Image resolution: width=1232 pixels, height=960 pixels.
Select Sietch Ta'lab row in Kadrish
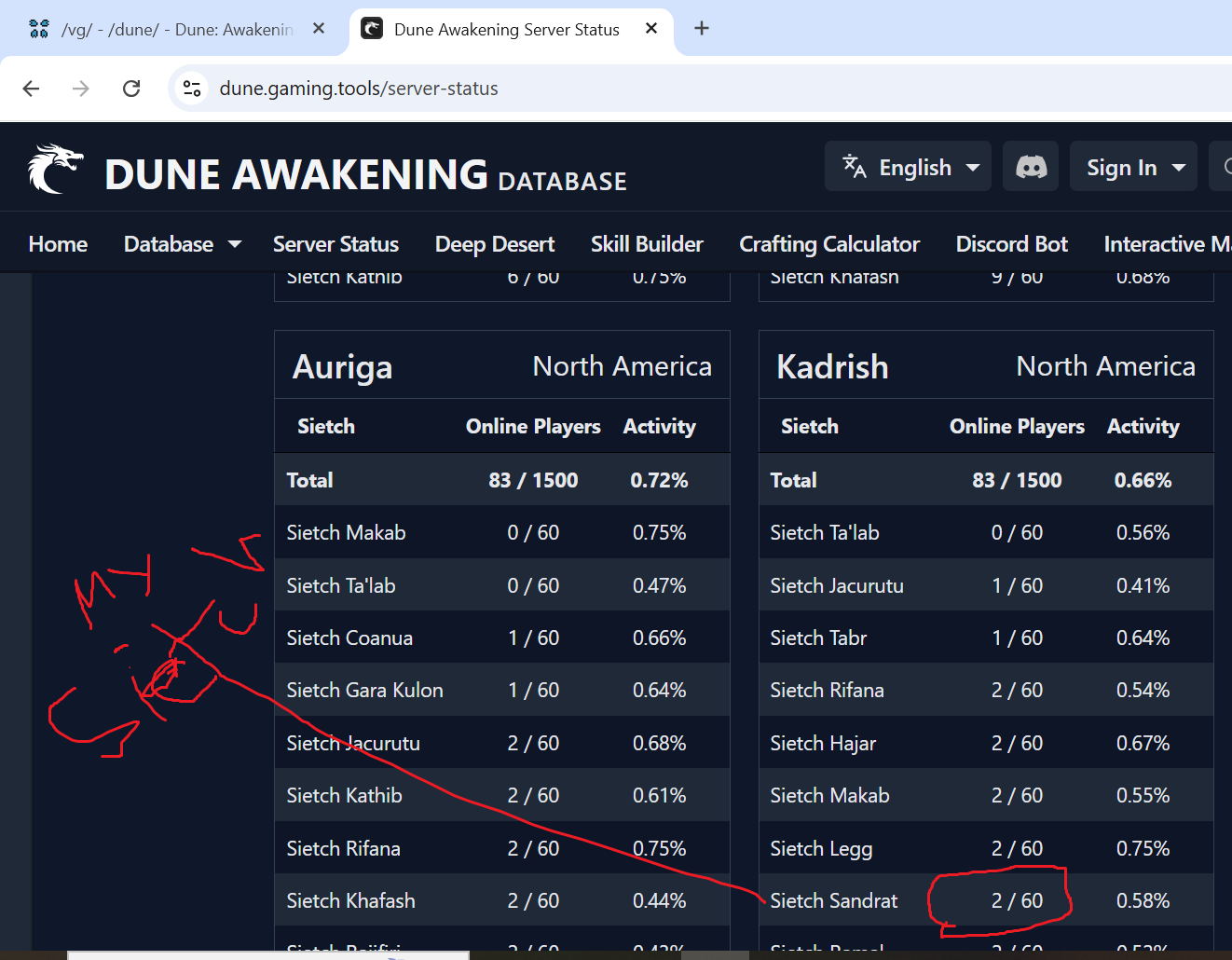pos(986,532)
